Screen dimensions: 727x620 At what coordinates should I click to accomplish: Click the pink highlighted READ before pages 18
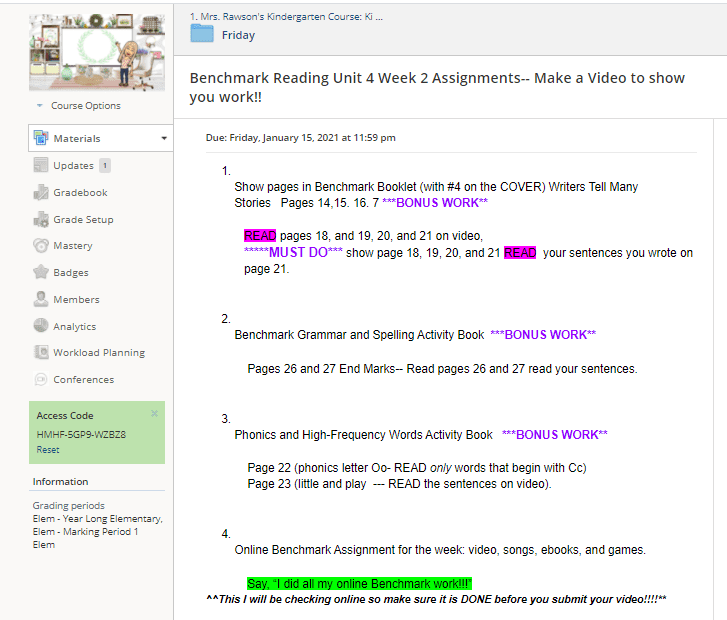260,236
